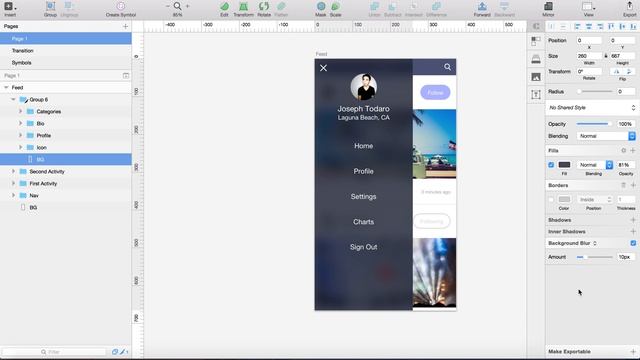Add a new shadow
This screenshot has height=360, width=640.
[633, 220]
